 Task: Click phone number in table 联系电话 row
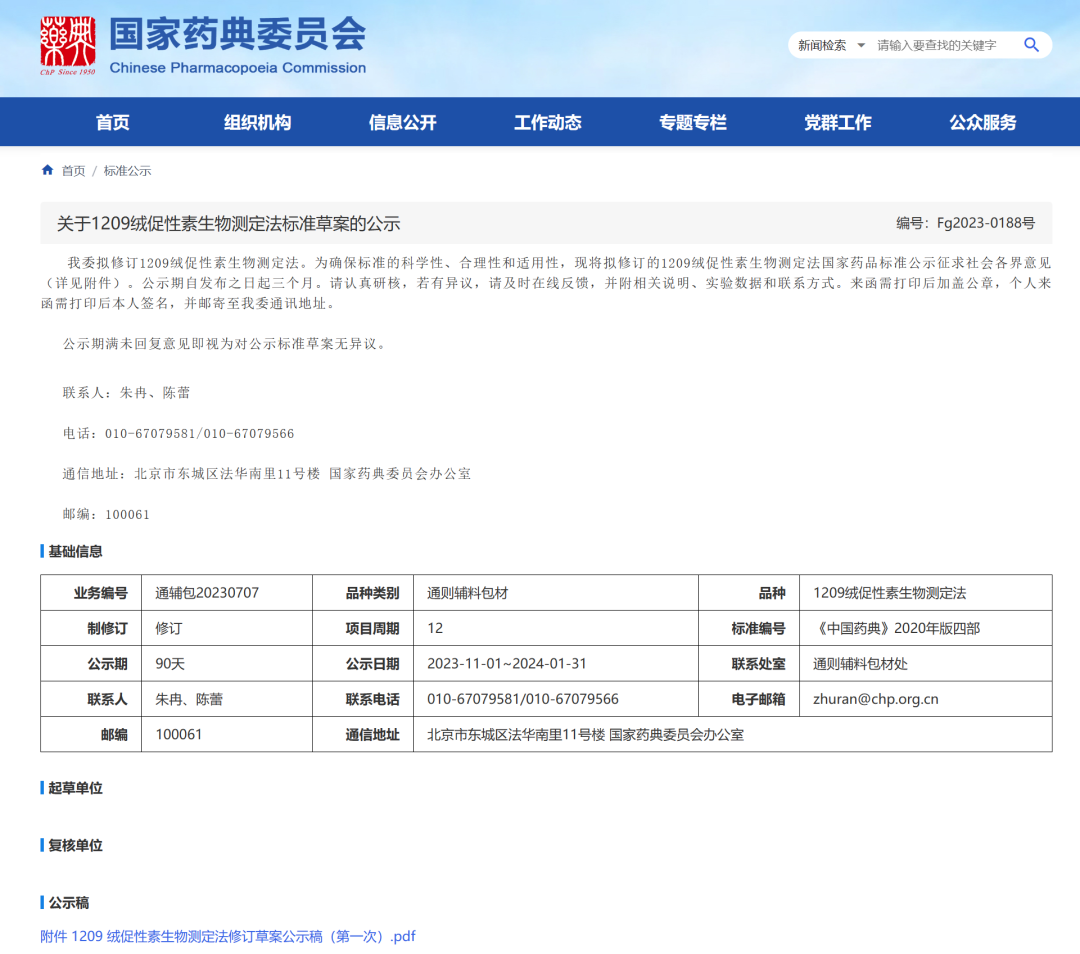(523, 699)
